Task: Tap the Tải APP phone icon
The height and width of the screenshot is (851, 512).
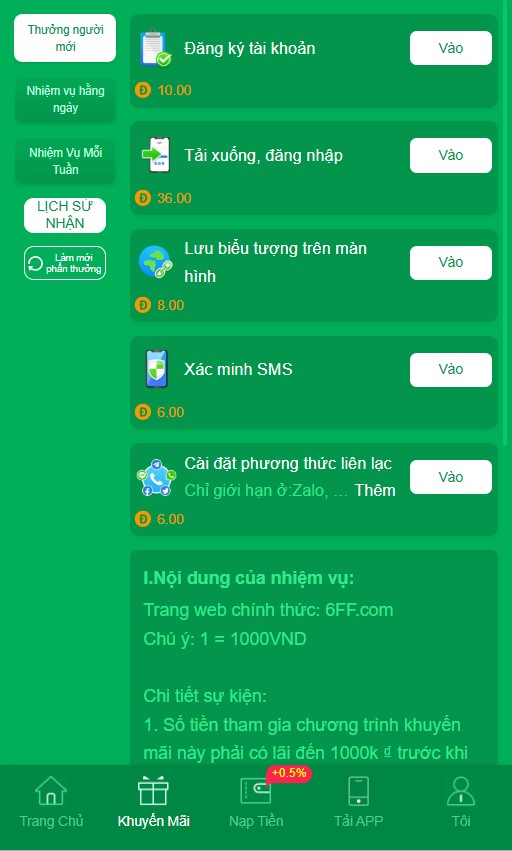Action: click(x=358, y=790)
